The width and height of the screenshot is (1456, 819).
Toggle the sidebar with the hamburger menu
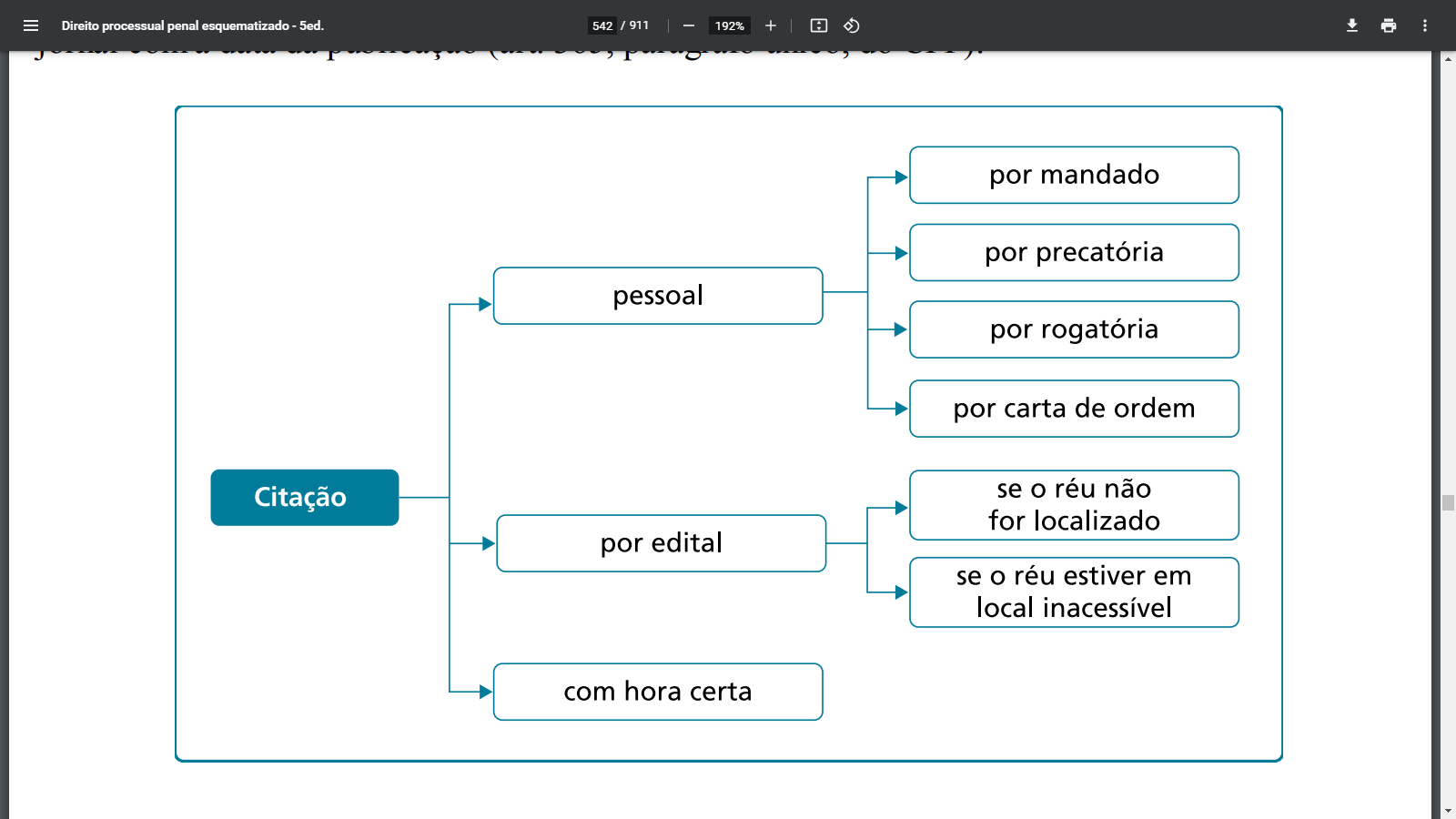point(31,25)
